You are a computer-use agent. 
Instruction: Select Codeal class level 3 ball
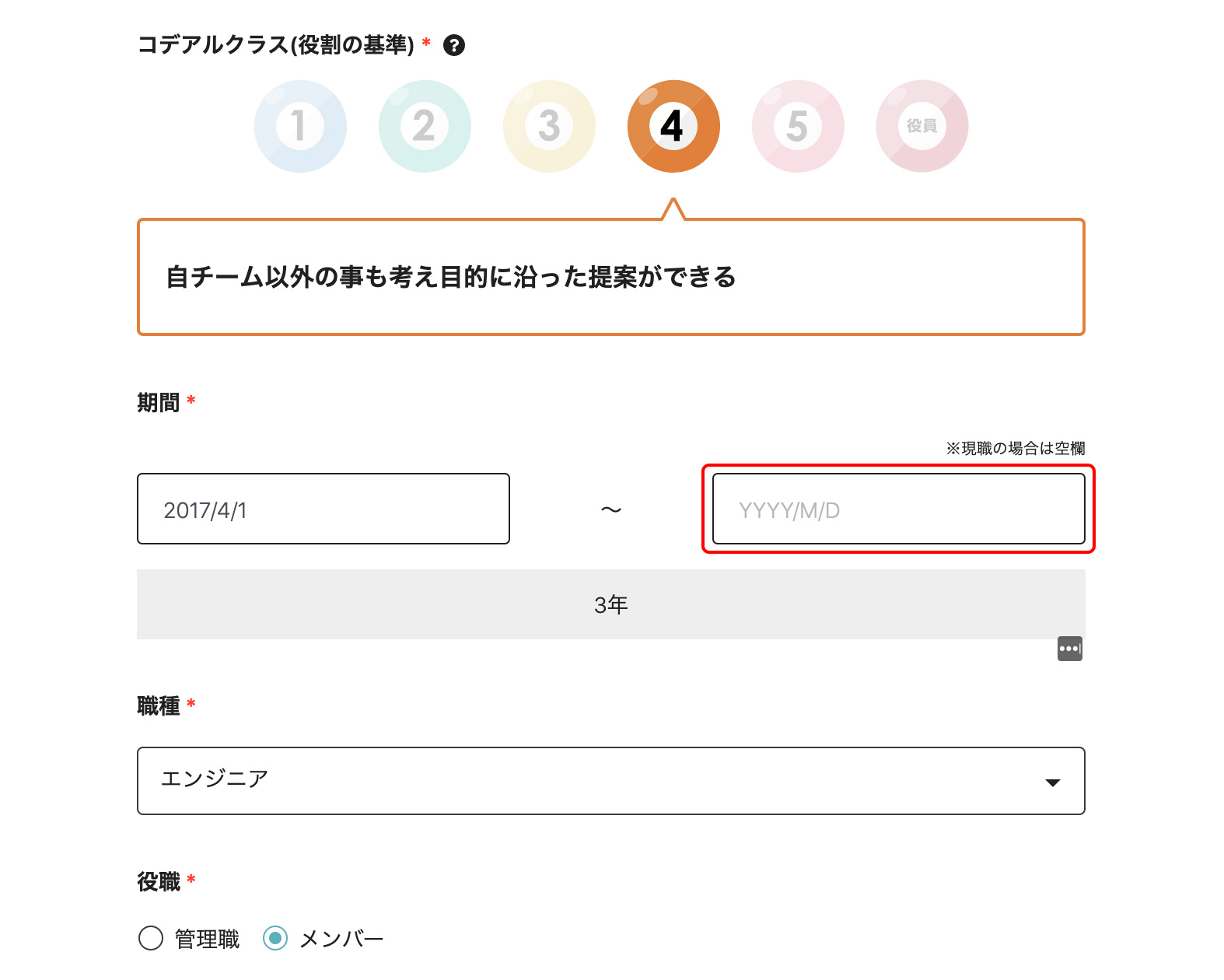click(x=549, y=126)
